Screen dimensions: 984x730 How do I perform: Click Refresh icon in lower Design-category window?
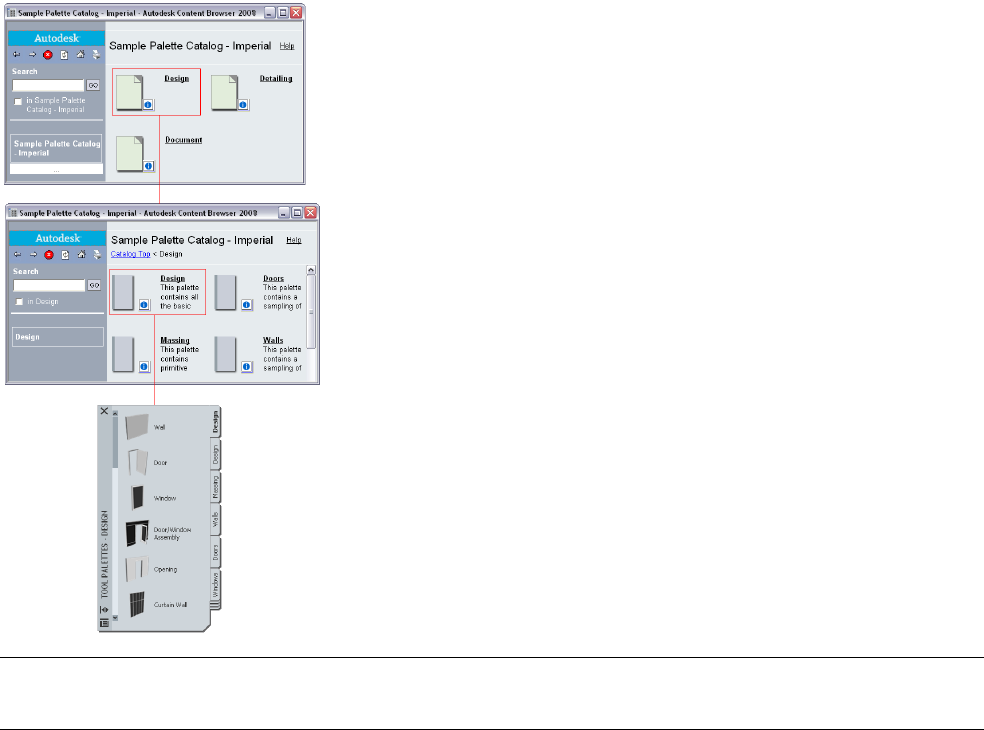(x=65, y=255)
